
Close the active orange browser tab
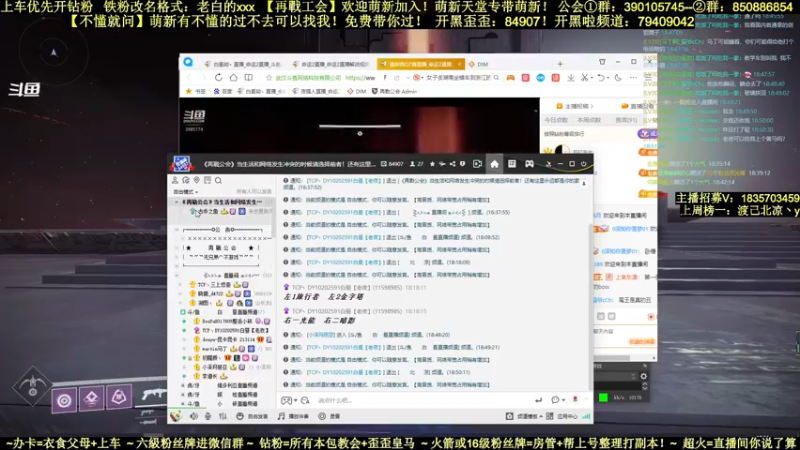point(459,64)
